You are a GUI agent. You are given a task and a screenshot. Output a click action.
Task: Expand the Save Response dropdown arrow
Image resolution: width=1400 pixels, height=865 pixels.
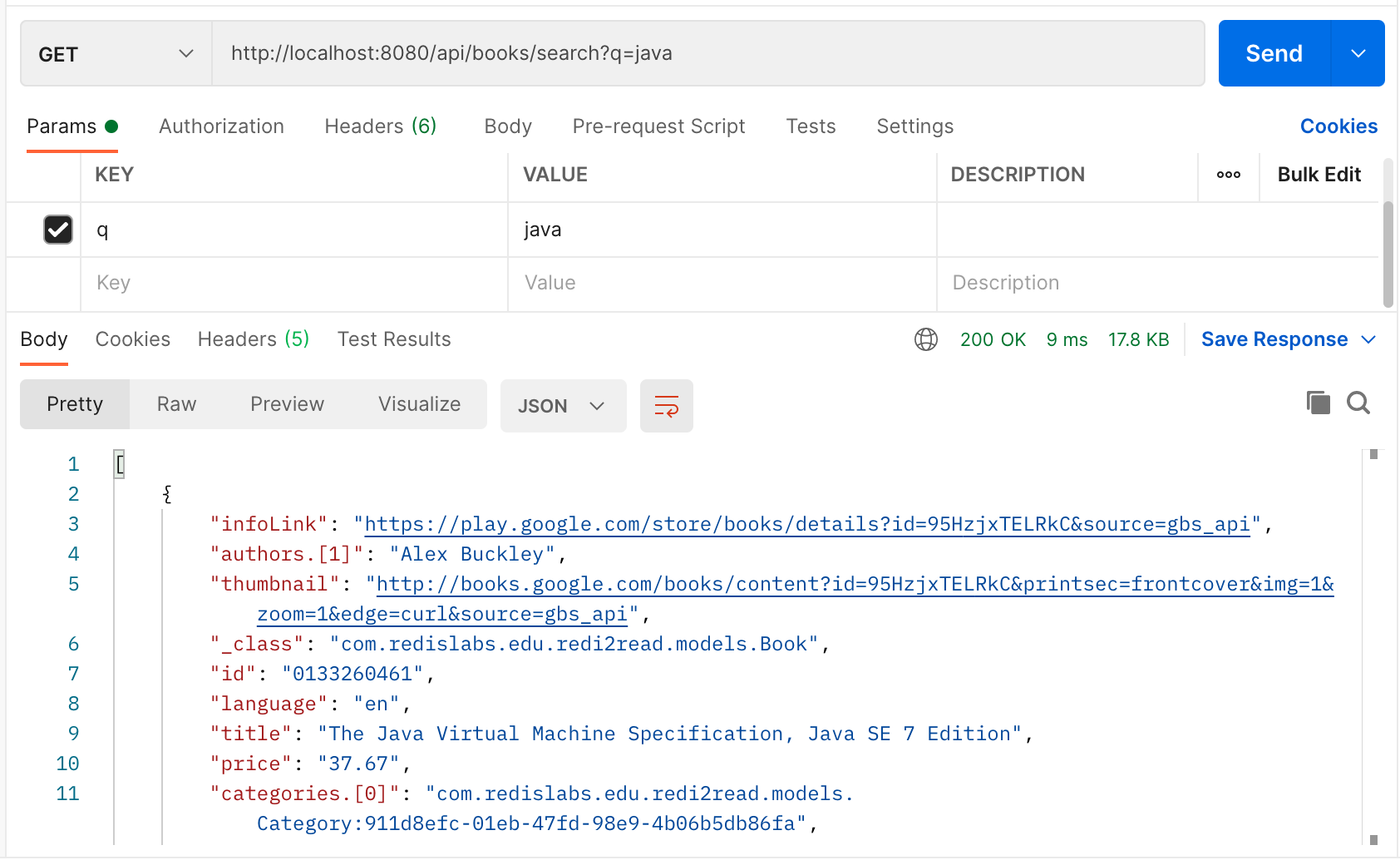(1368, 339)
